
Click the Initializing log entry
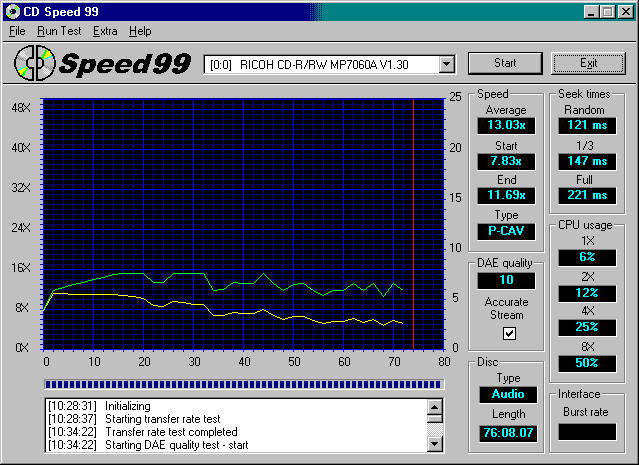click(99, 406)
